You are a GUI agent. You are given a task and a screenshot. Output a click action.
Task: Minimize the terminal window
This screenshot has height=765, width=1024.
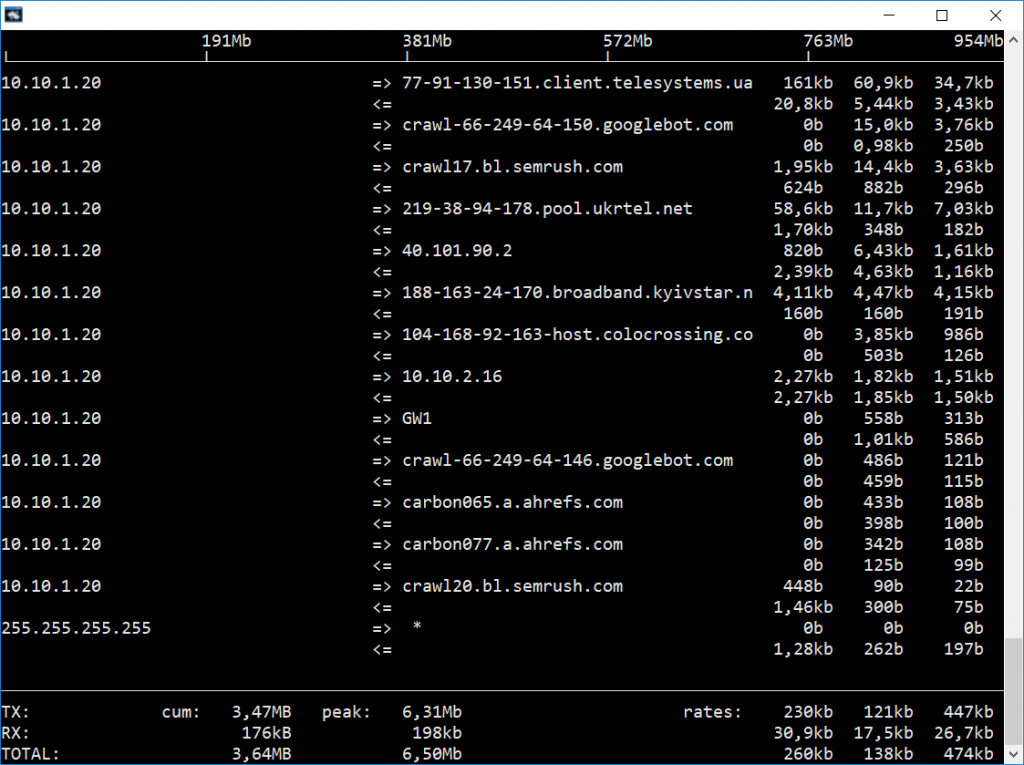pyautogui.click(x=889, y=15)
